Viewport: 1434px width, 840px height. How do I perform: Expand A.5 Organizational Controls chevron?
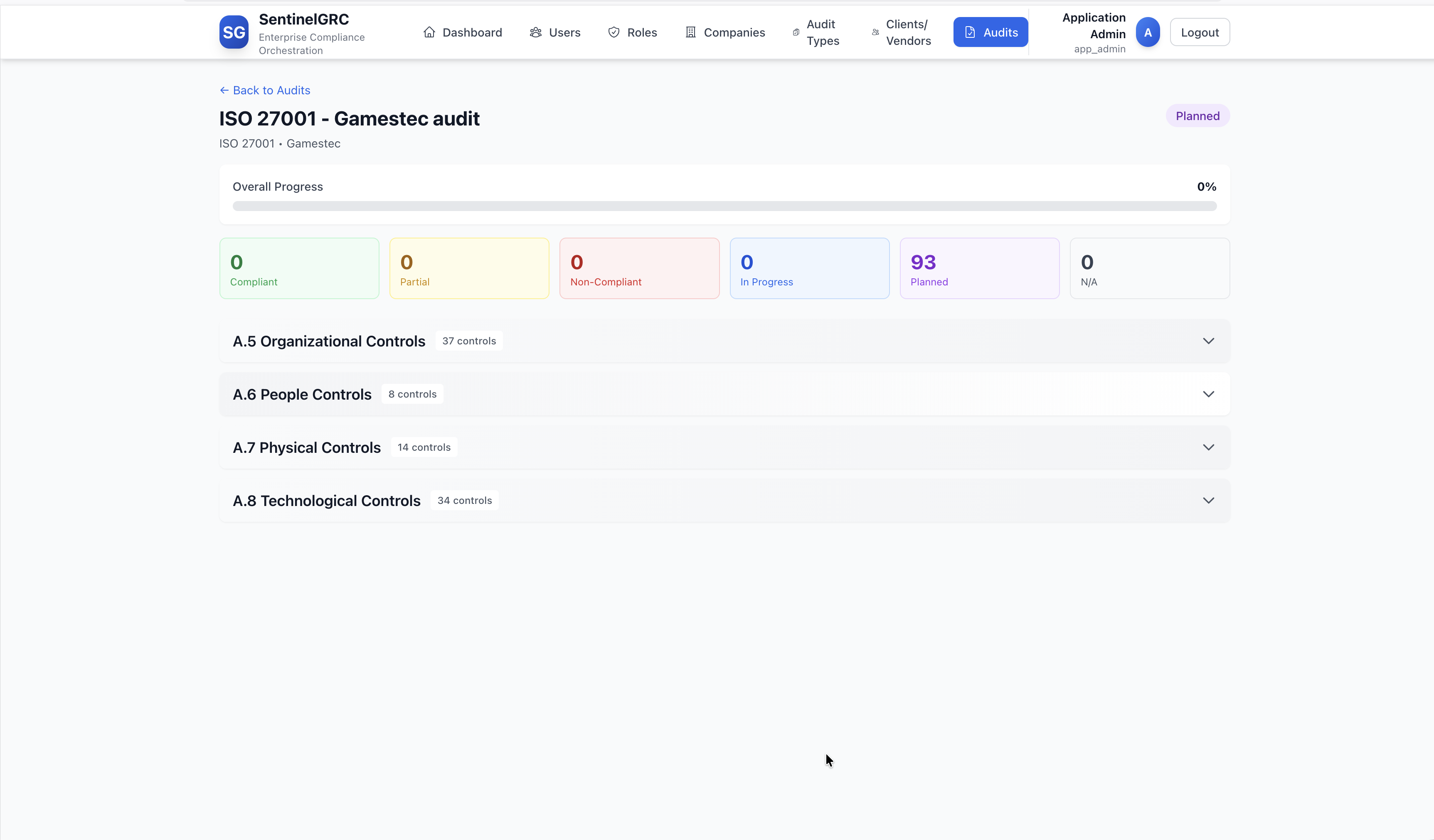pyautogui.click(x=1208, y=341)
